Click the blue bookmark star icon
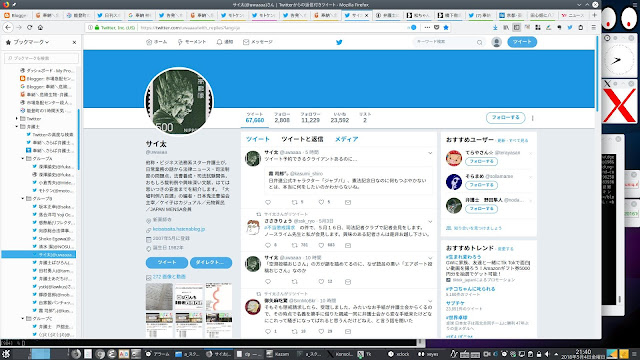640x360 pixels. (x=446, y=27)
